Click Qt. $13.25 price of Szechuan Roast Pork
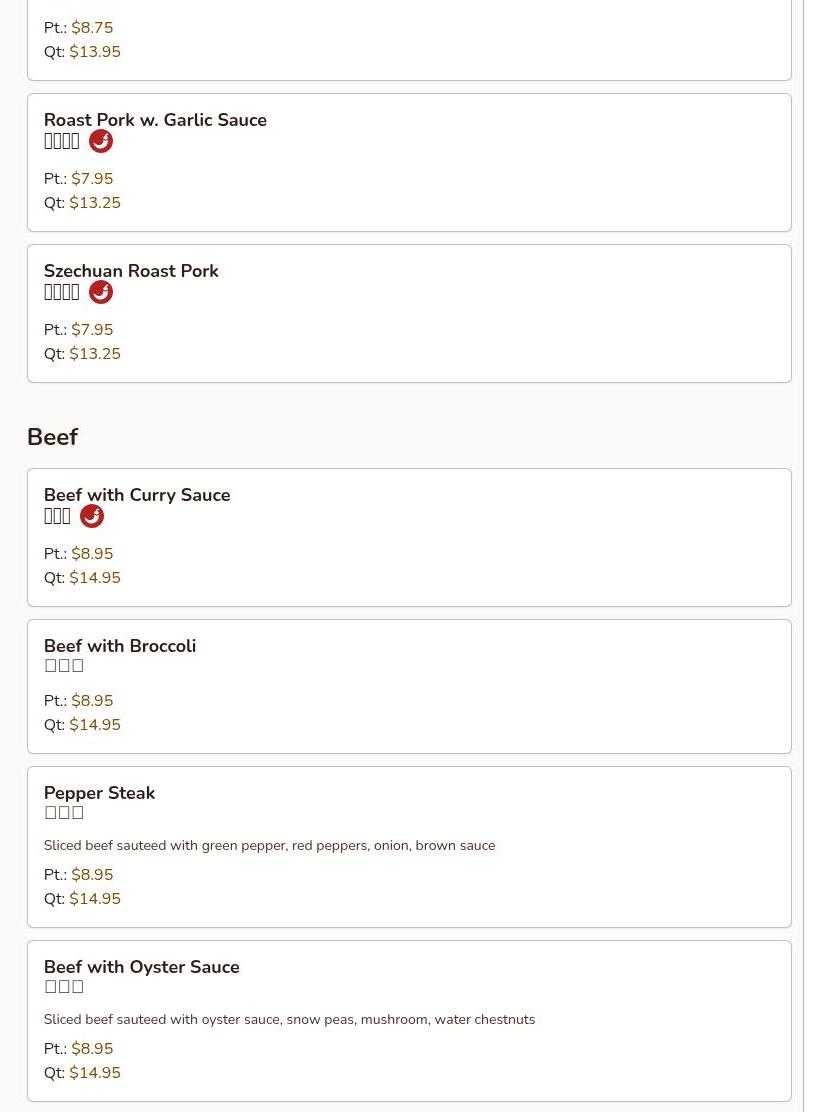Image resolution: width=824 pixels, height=1112 pixels. (94, 354)
